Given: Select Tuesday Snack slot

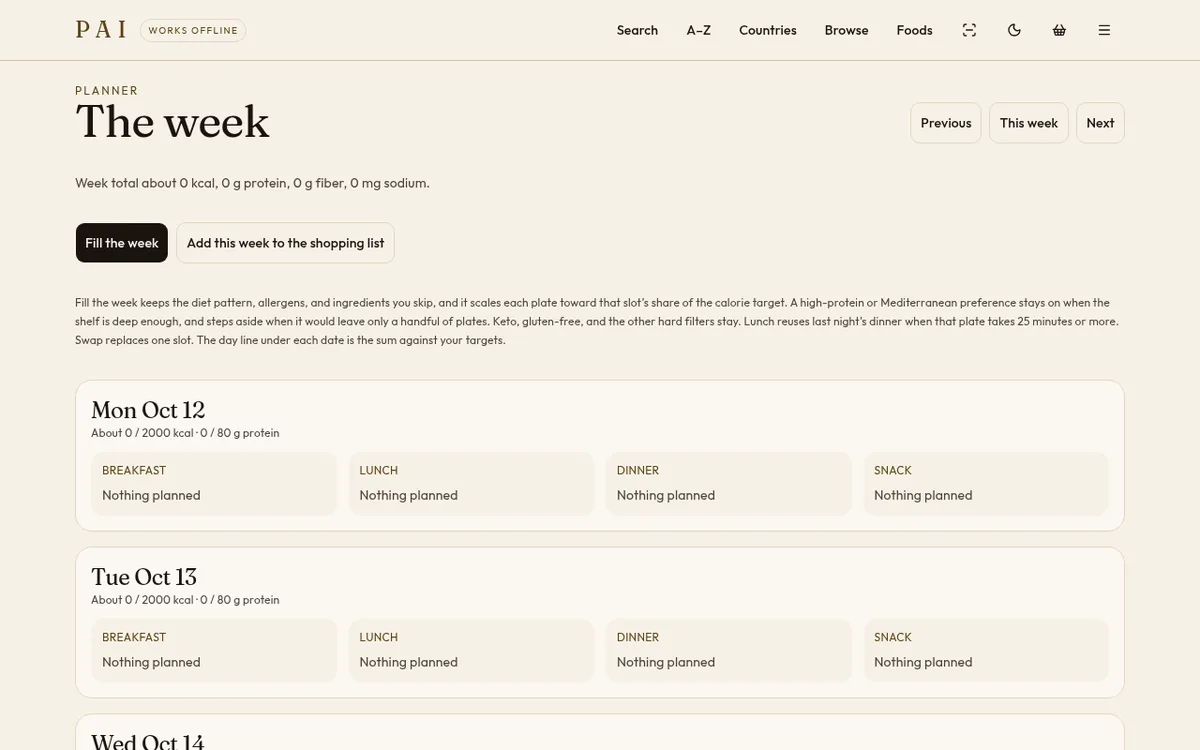Looking at the screenshot, I should pyautogui.click(x=986, y=651).
